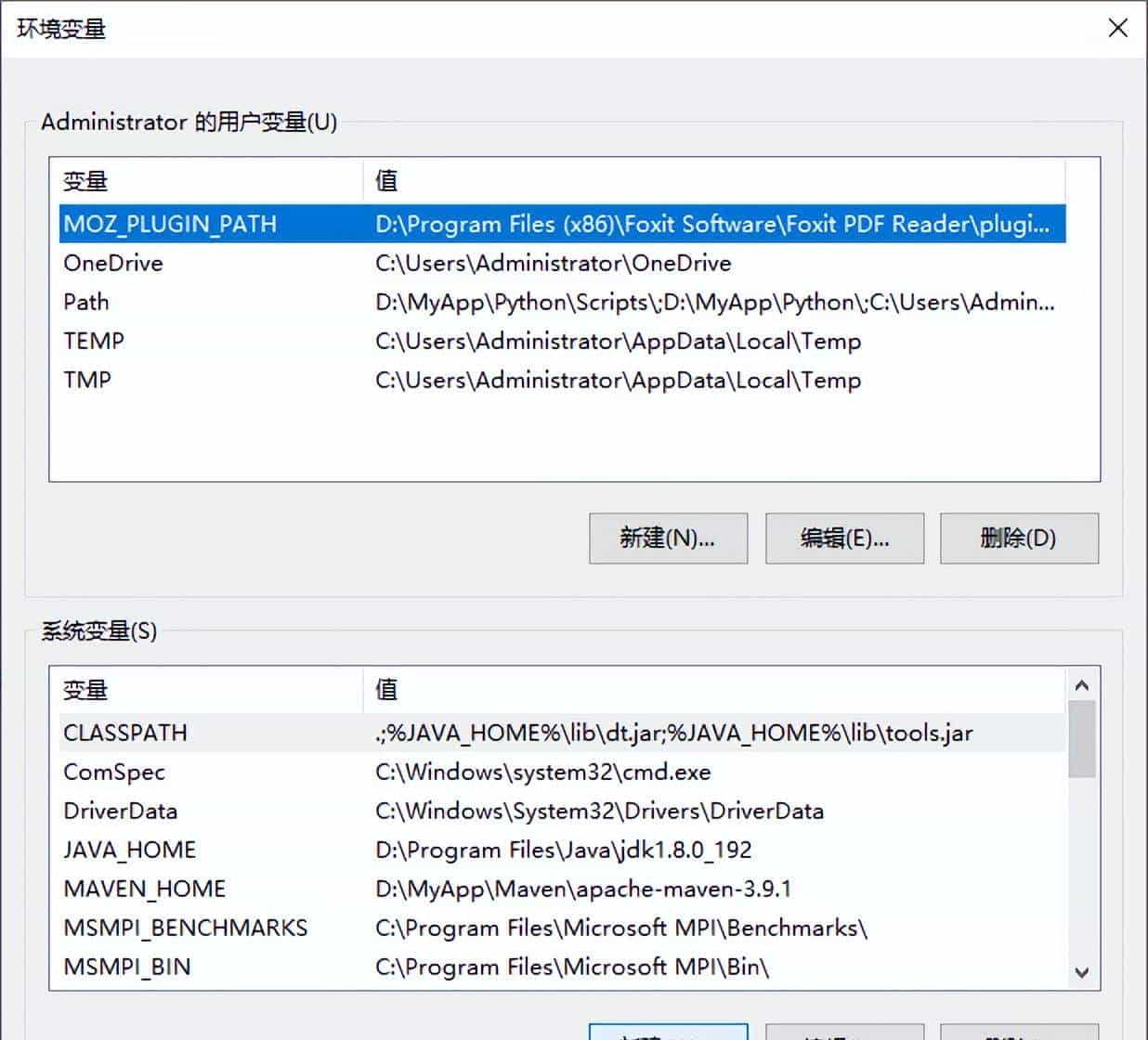Click the jdk1.8.0_192 path value
The image size is (1148, 1040).
[x=564, y=850]
